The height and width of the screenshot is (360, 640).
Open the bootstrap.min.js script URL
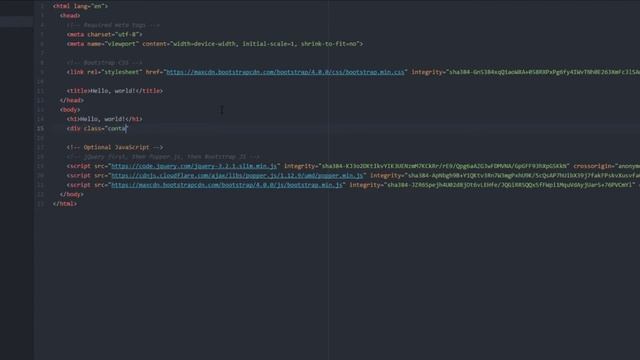[x=227, y=185]
